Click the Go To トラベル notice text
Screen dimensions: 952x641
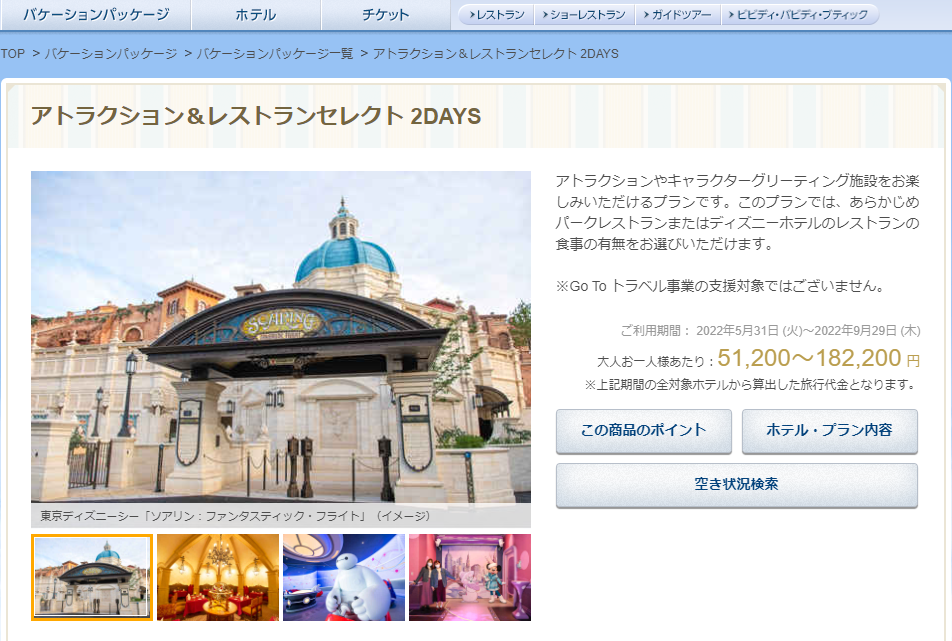pos(721,286)
